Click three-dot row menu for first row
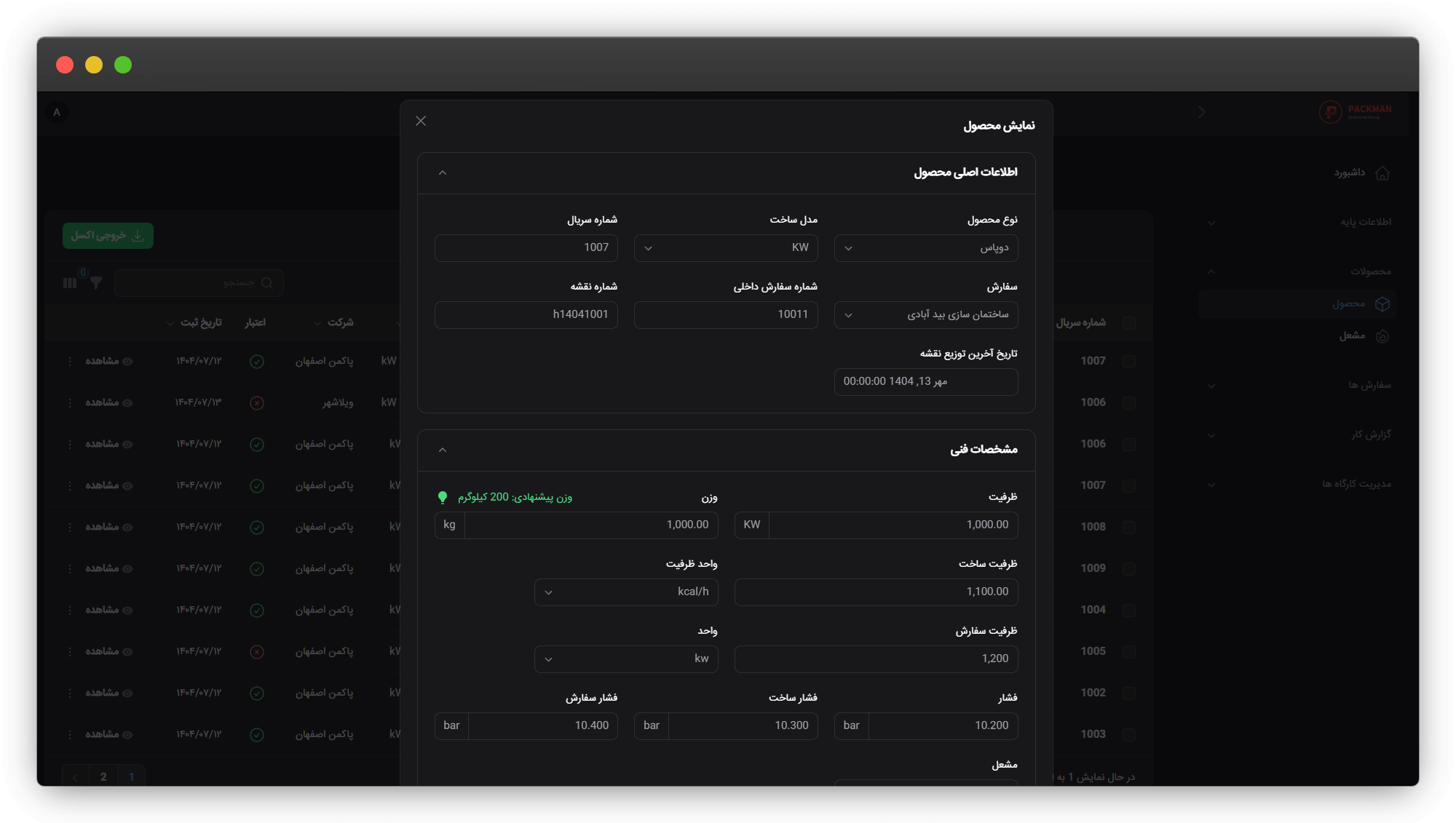Image resolution: width=1456 pixels, height=823 pixels. [x=70, y=362]
